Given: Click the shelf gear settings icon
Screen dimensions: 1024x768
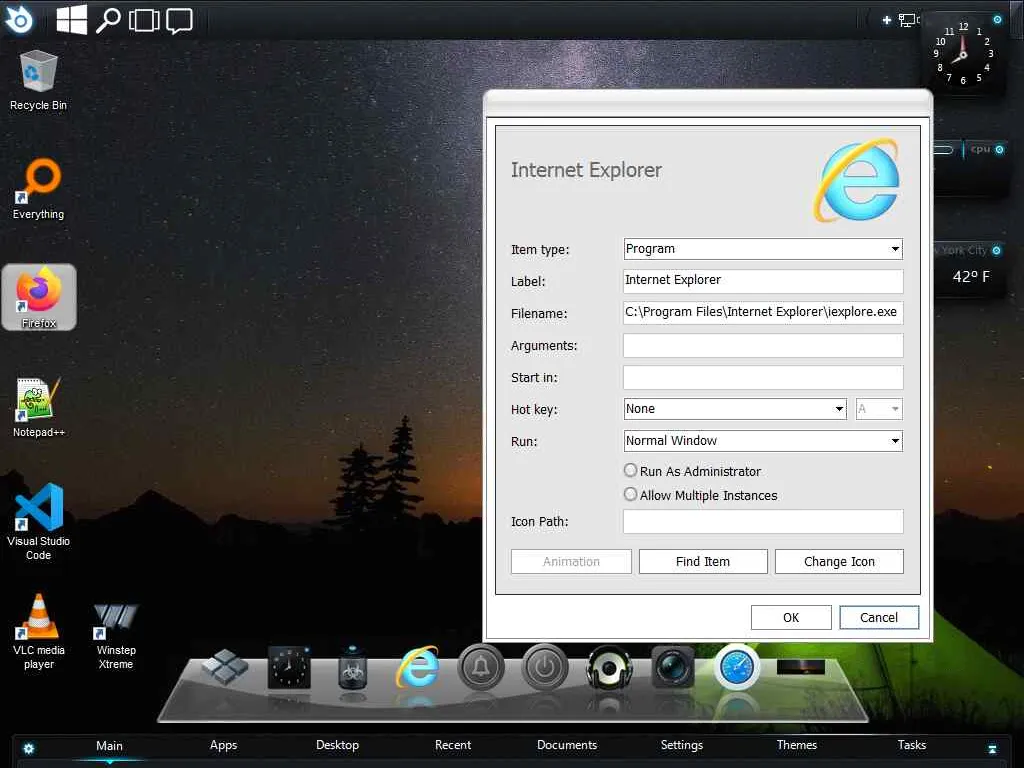Looking at the screenshot, I should click(x=29, y=748).
